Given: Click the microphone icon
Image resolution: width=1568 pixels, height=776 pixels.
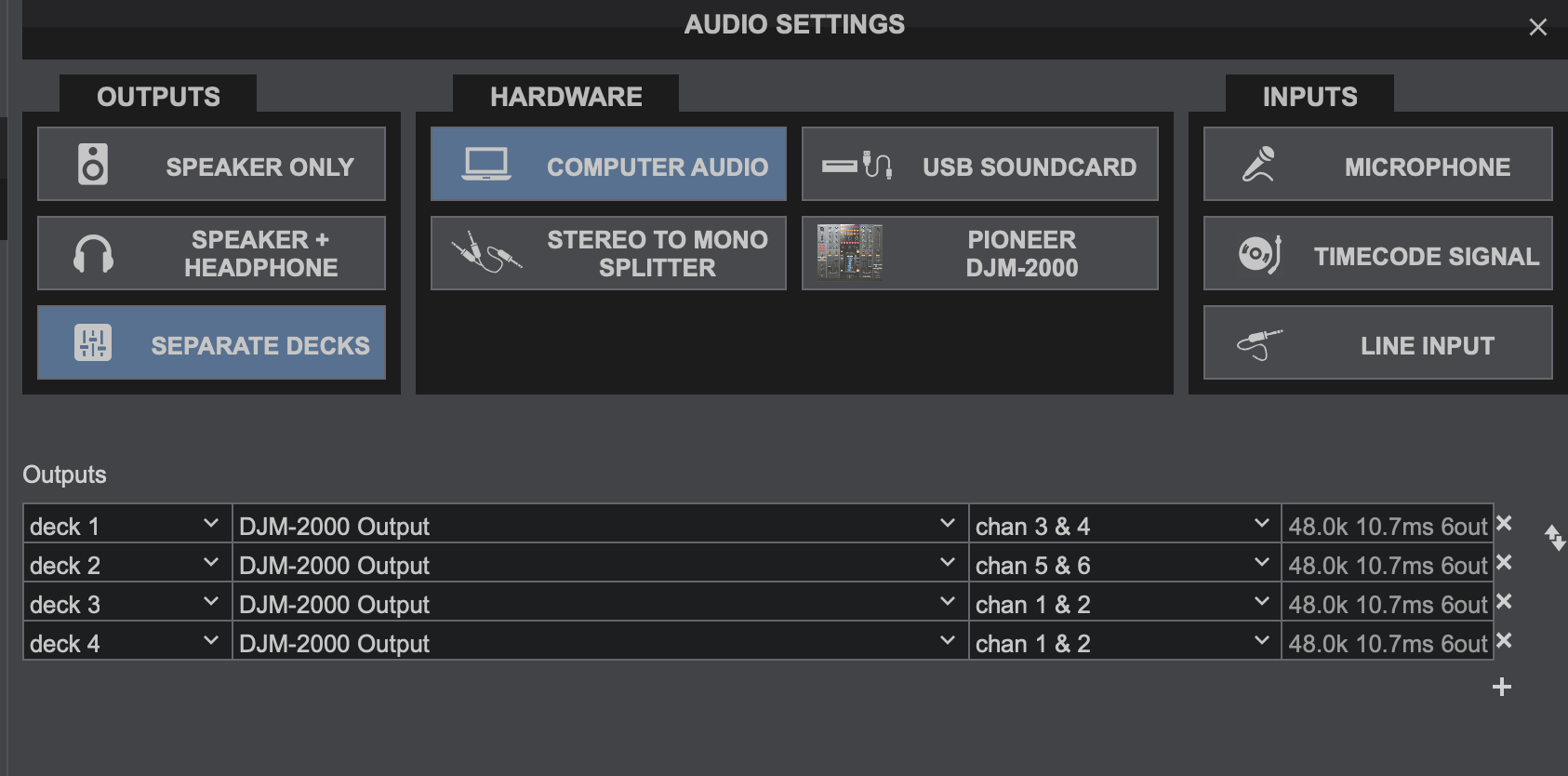Looking at the screenshot, I should click(1259, 165).
